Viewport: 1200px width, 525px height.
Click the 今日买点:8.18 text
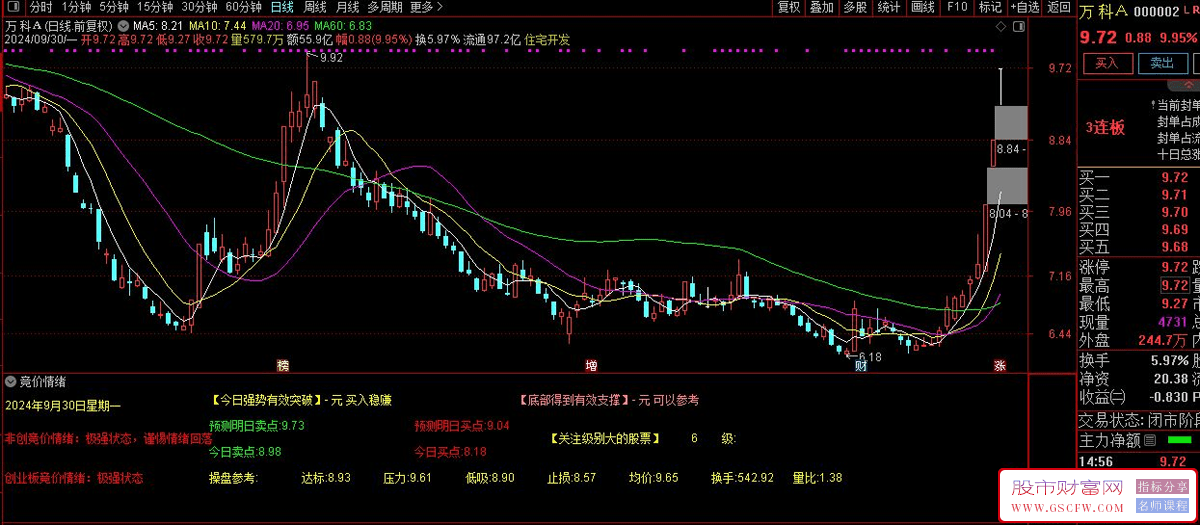(x=450, y=452)
